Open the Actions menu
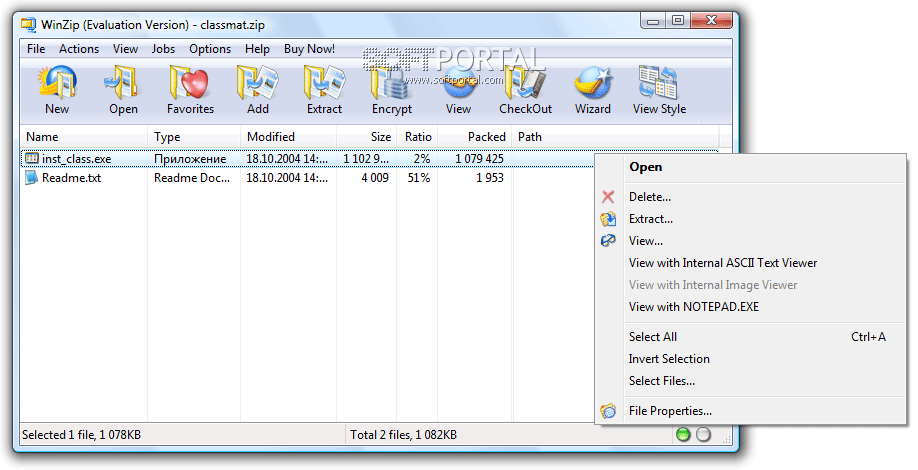This screenshot has height=470, width=918. coord(79,49)
